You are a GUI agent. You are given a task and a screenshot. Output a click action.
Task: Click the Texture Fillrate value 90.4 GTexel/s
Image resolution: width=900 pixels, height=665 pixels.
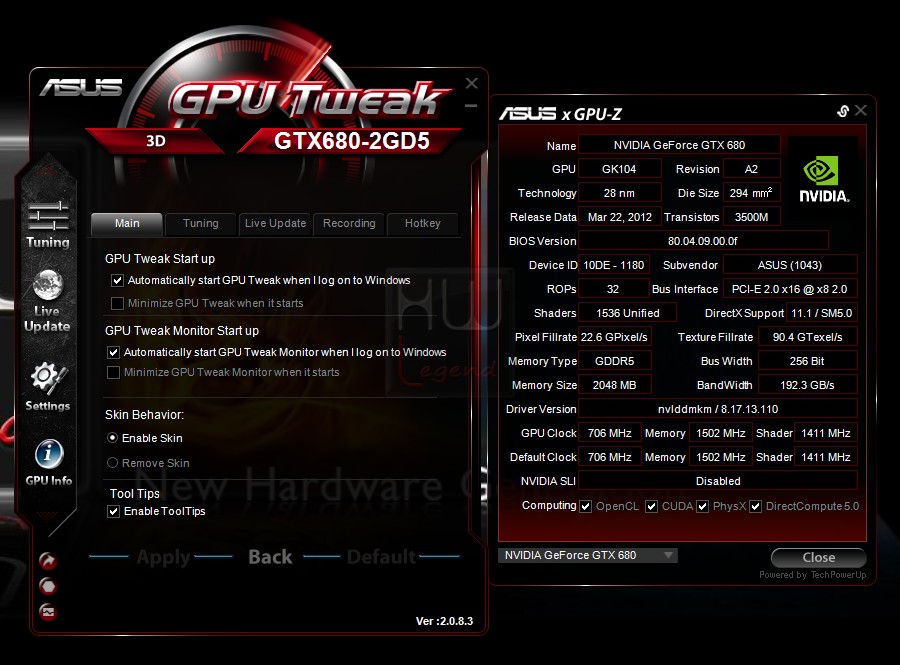807,337
